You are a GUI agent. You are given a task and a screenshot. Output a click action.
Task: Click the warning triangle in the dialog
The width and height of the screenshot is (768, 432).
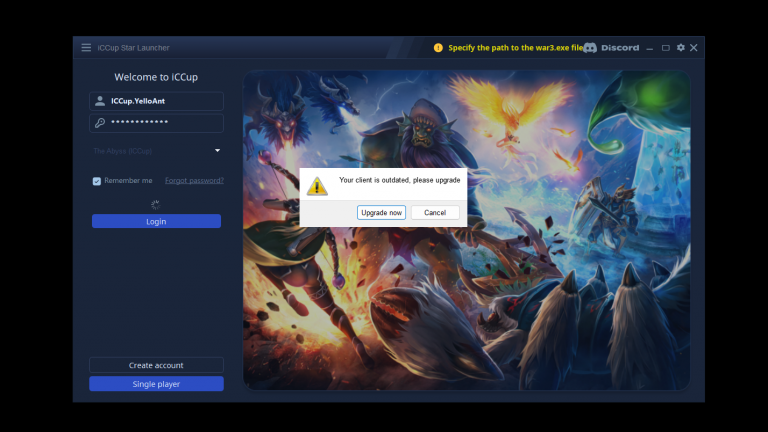[317, 186]
